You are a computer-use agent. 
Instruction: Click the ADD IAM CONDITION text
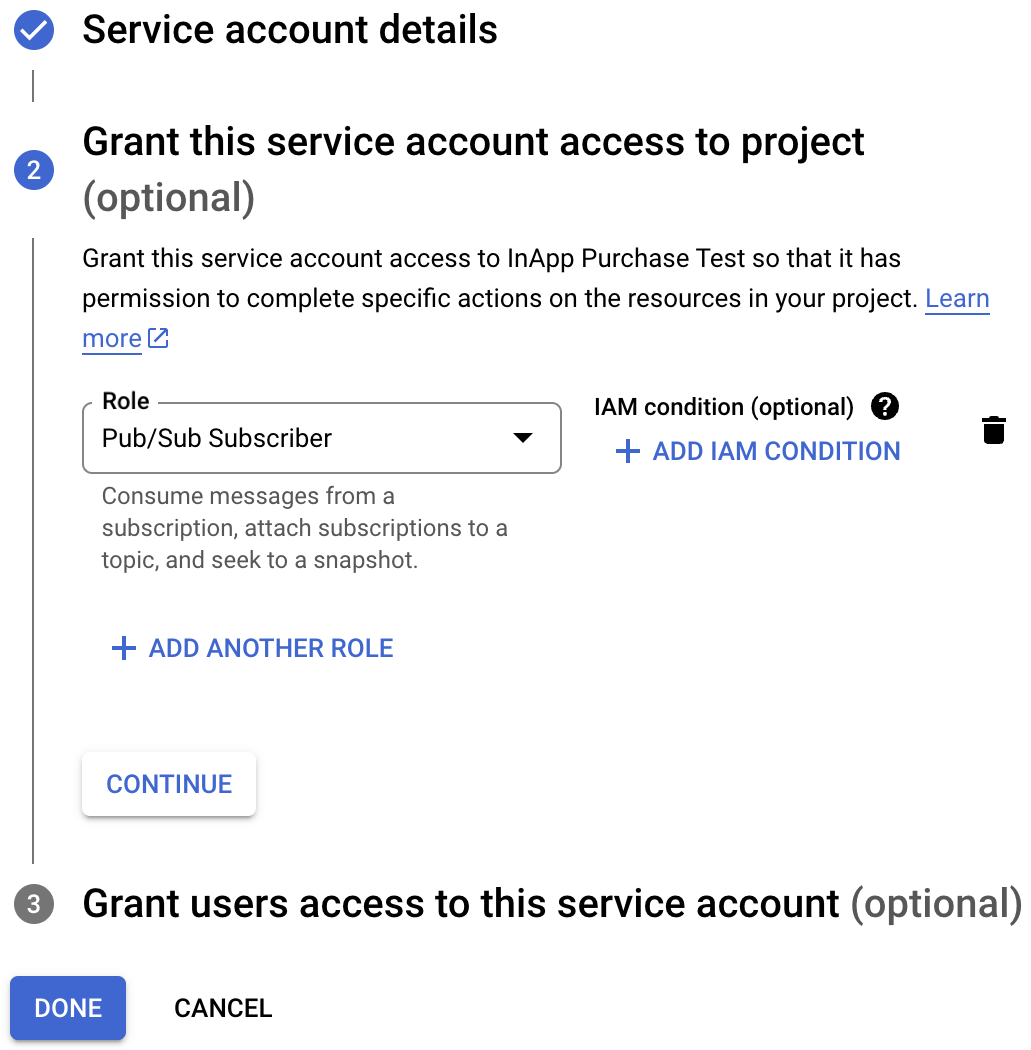(x=776, y=452)
